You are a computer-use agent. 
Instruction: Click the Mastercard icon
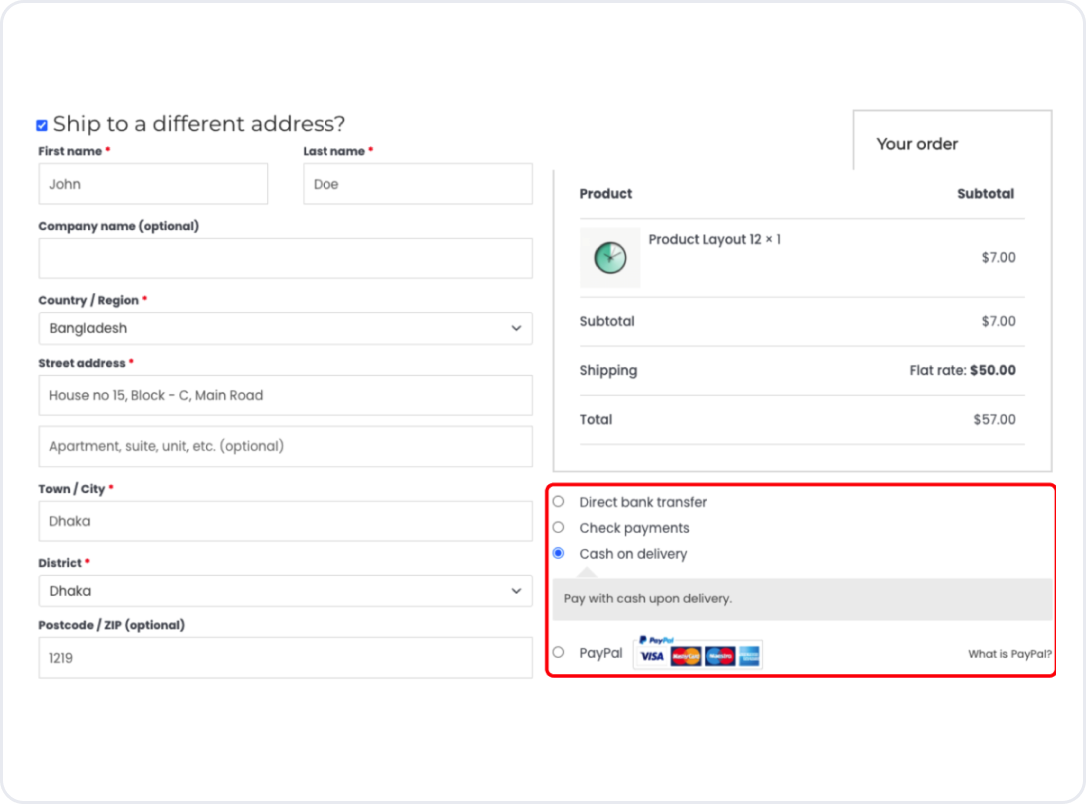685,656
